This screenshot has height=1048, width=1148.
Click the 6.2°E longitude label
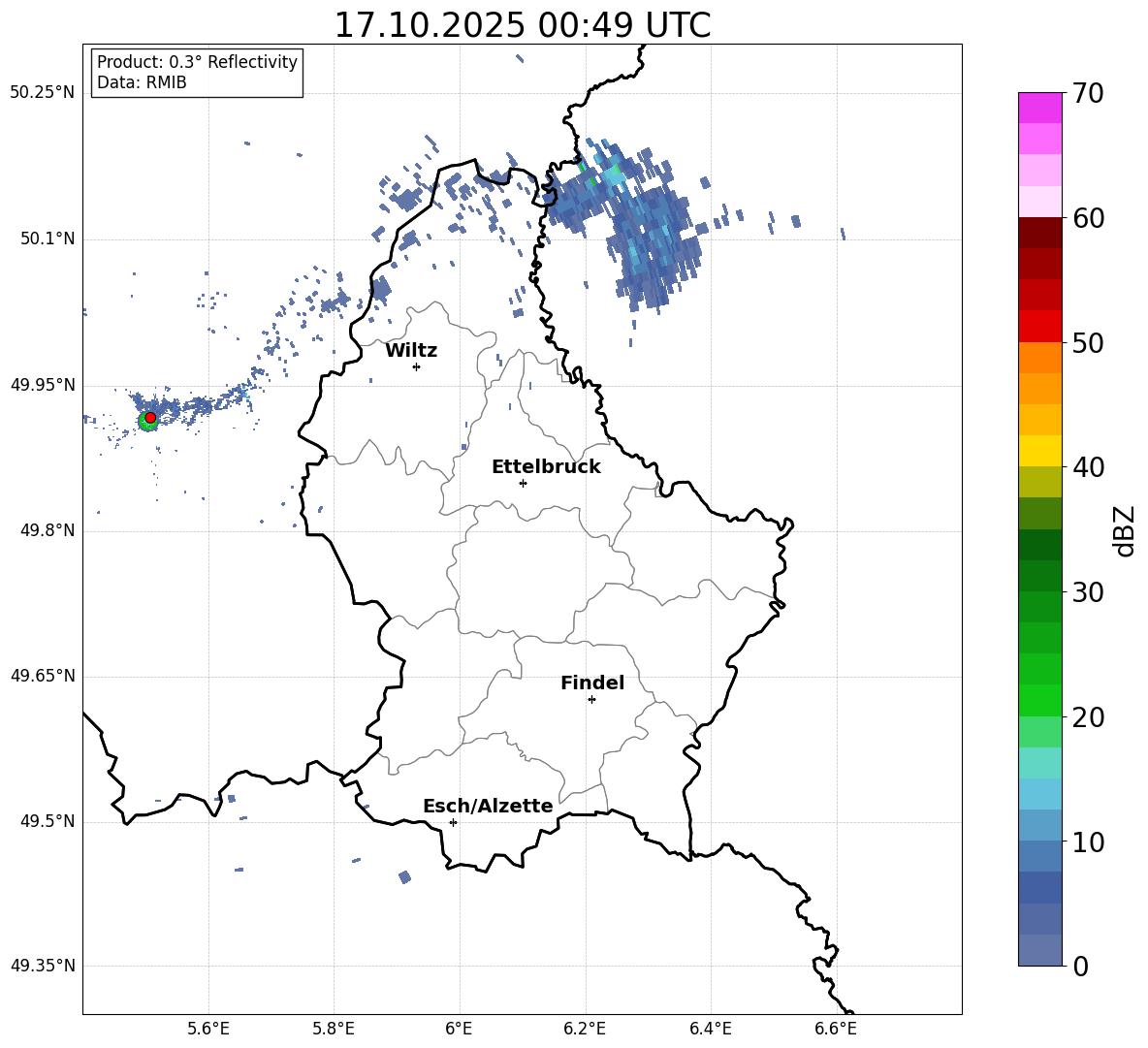(585, 1029)
